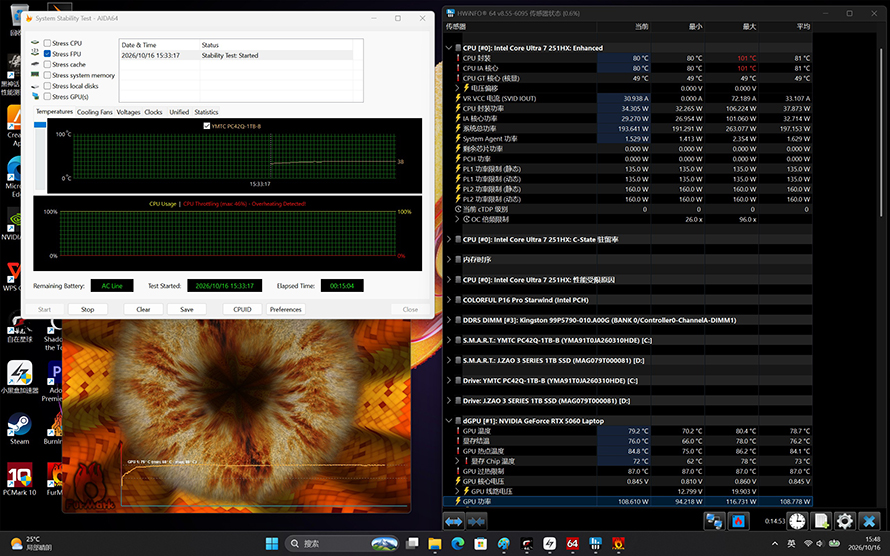The image size is (890, 556).
Task: Click Clear button in AIDA64
Action: (143, 309)
